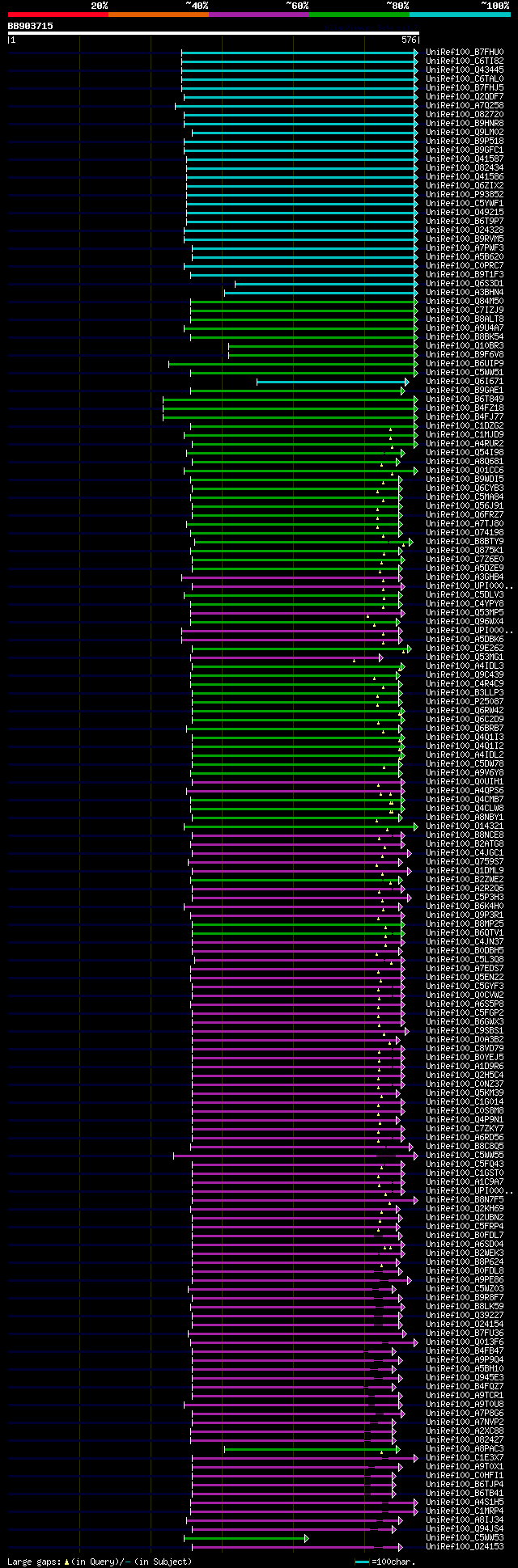Click the green ~80% identity legend segment
The width and height of the screenshot is (518, 1568).
[x=359, y=15]
